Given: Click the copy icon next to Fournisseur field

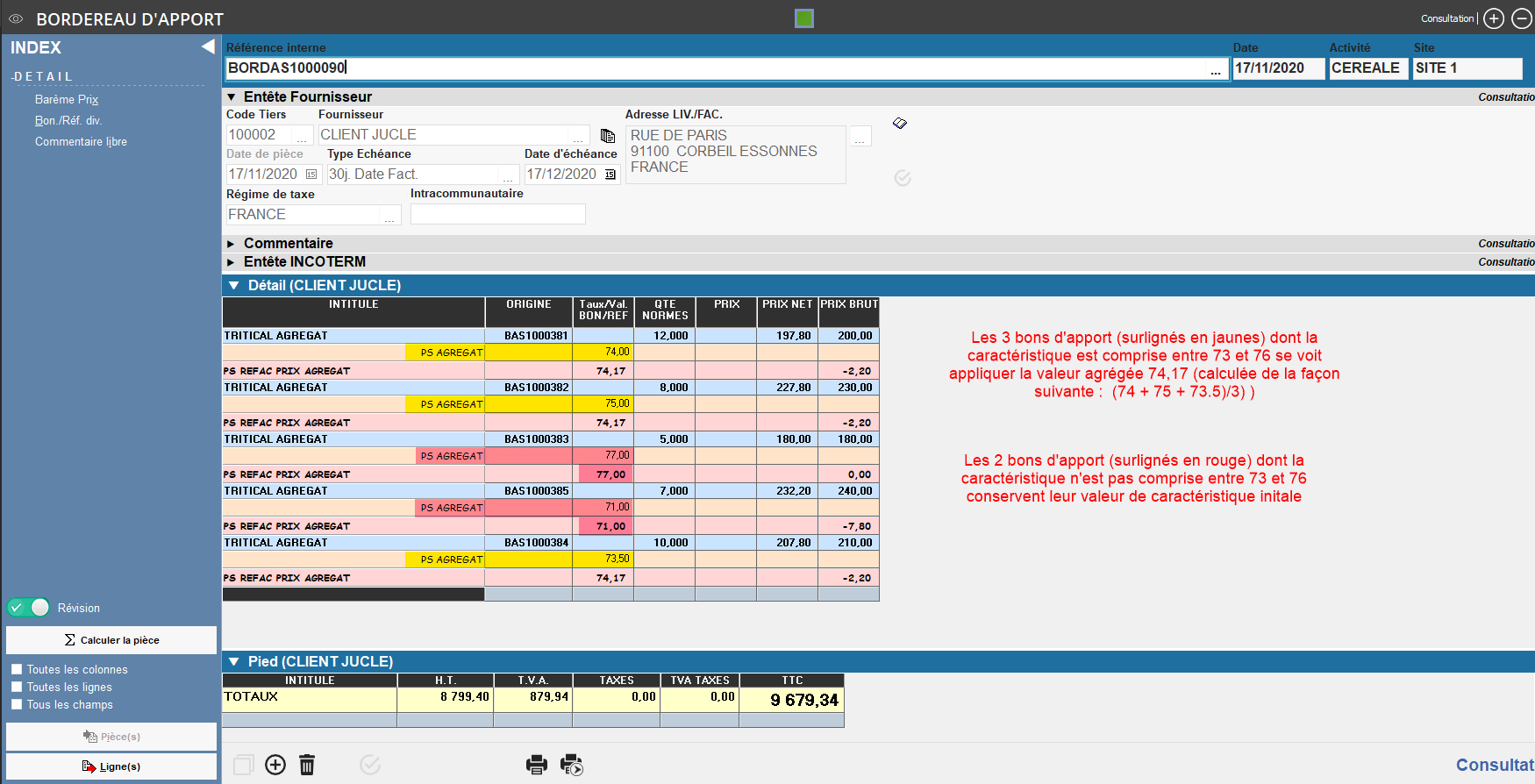Looking at the screenshot, I should [607, 136].
